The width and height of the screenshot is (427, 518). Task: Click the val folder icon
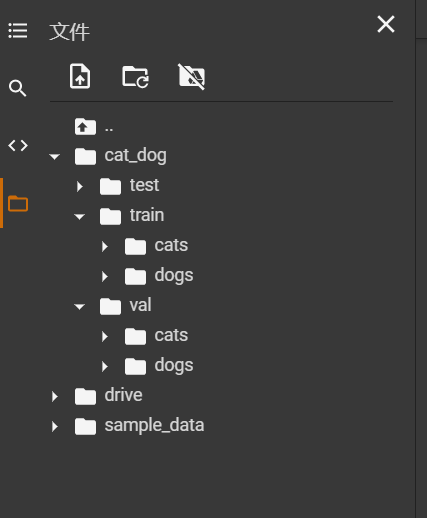[110, 306]
